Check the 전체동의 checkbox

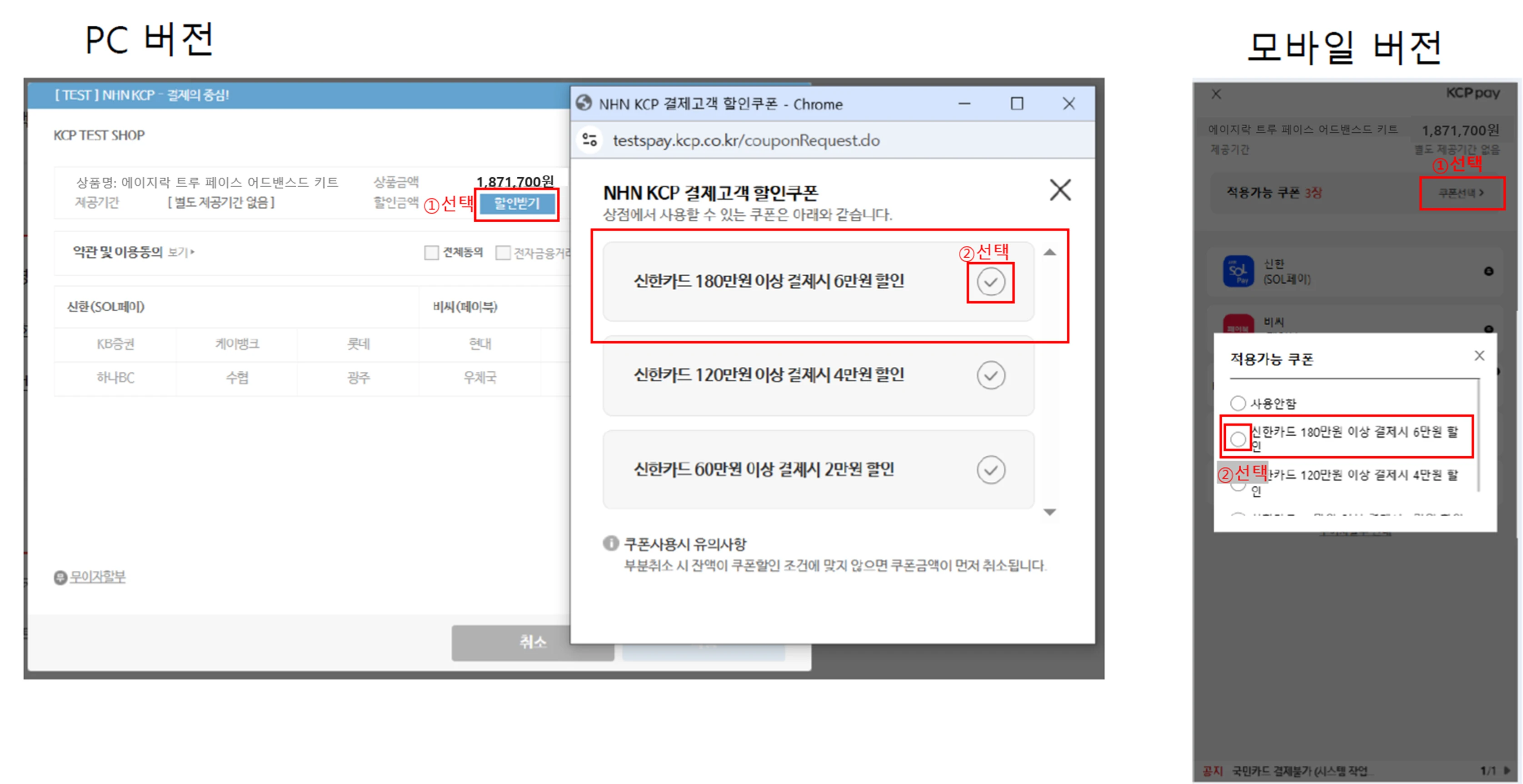432,252
